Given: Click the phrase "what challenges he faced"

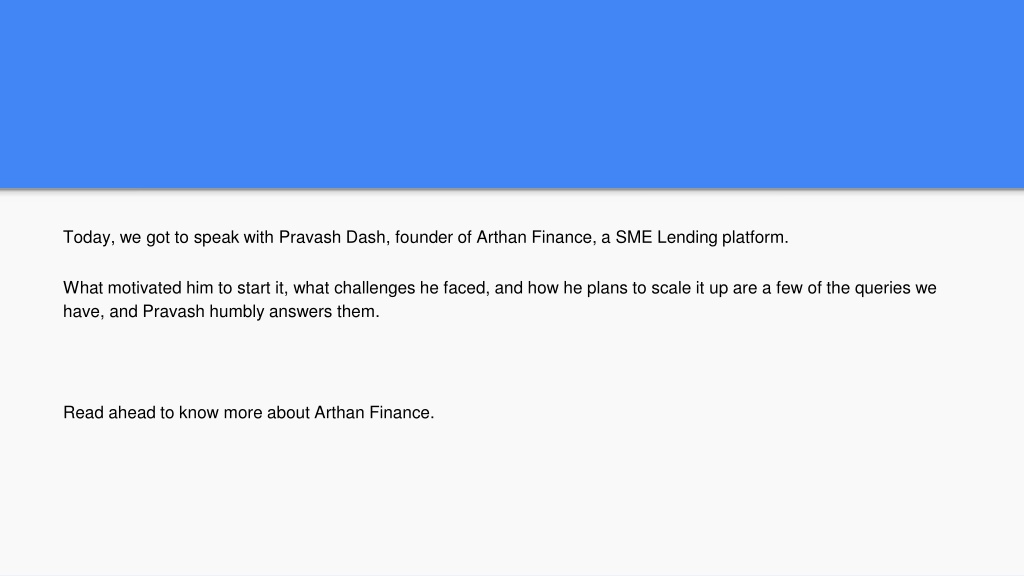Looking at the screenshot, I should tap(391, 288).
